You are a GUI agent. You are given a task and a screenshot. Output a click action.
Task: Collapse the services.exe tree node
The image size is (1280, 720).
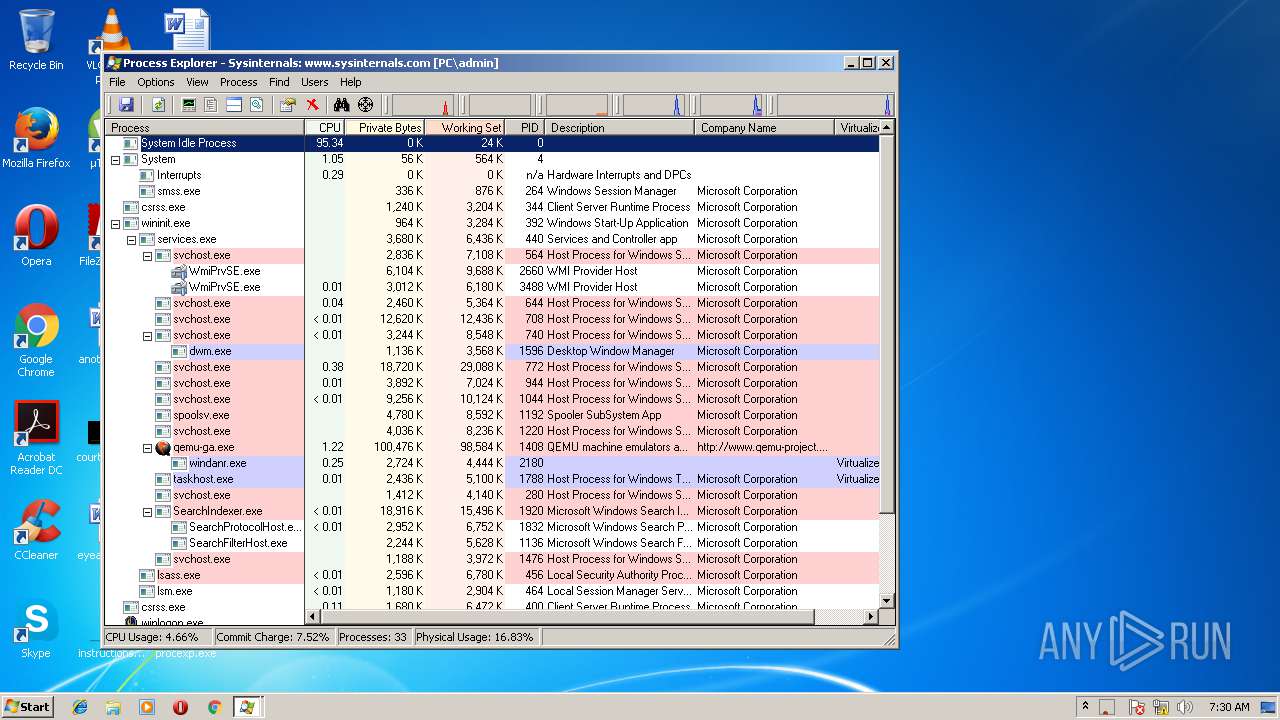point(131,239)
